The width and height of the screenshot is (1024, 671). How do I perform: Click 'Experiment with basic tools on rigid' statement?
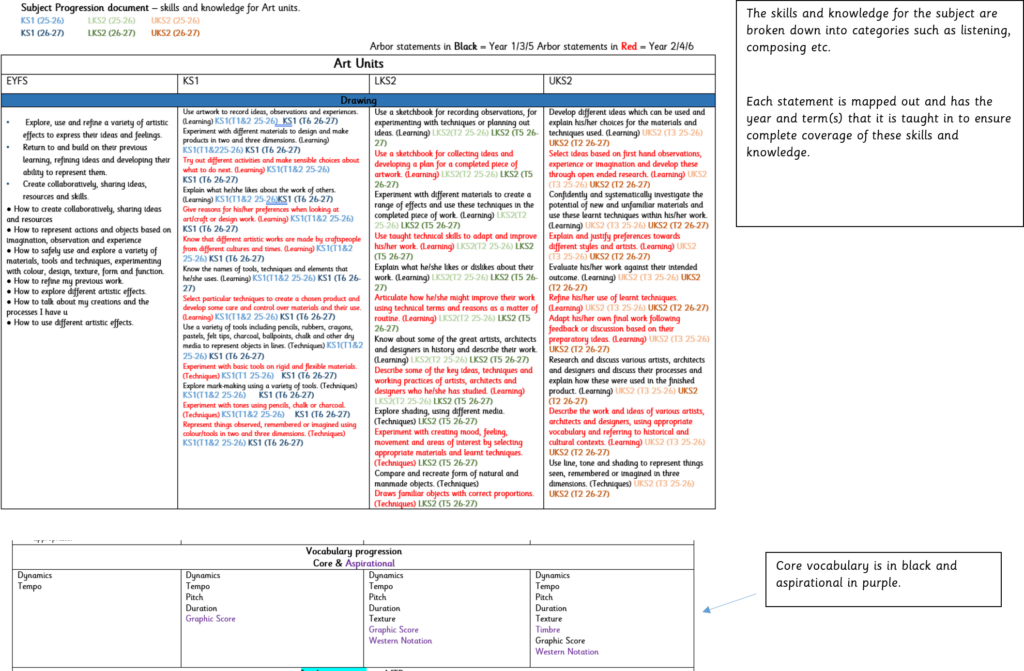(270, 371)
